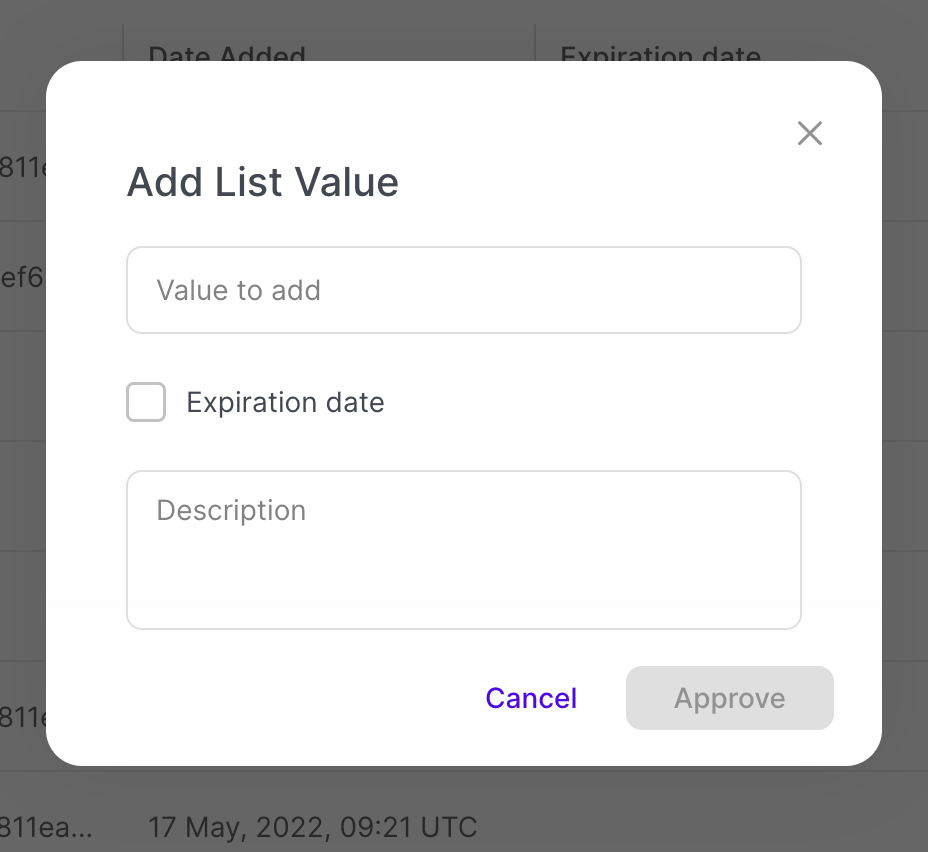
Task: Click the dimmed backdrop outside the dialog
Action: tap(905, 400)
